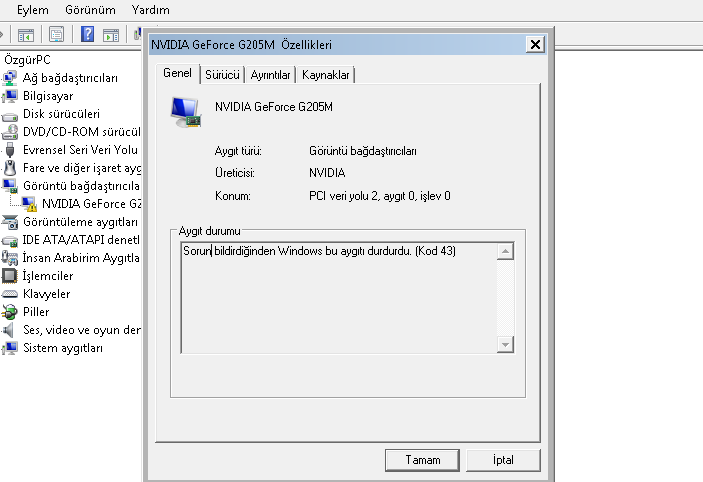Image resolution: width=703 pixels, height=482 pixels.
Task: Select Sistem aygıtları in device tree
Action: pos(62,348)
